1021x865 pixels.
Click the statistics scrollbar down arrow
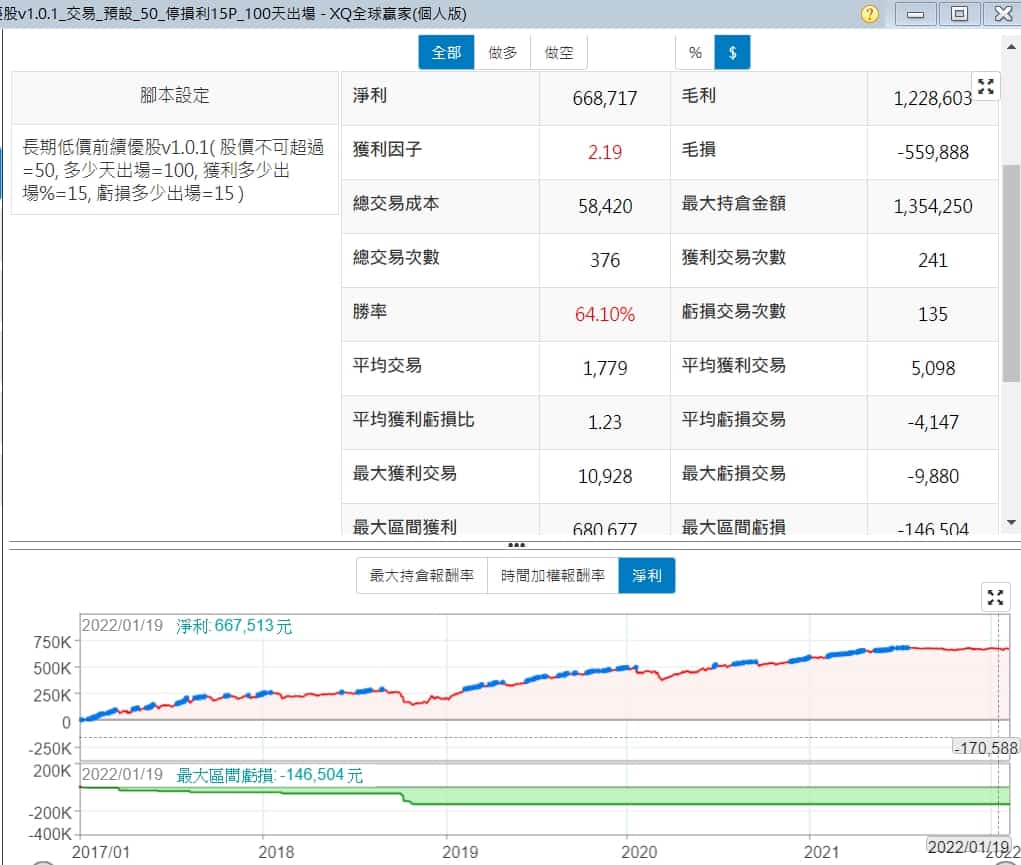[x=1011, y=521]
